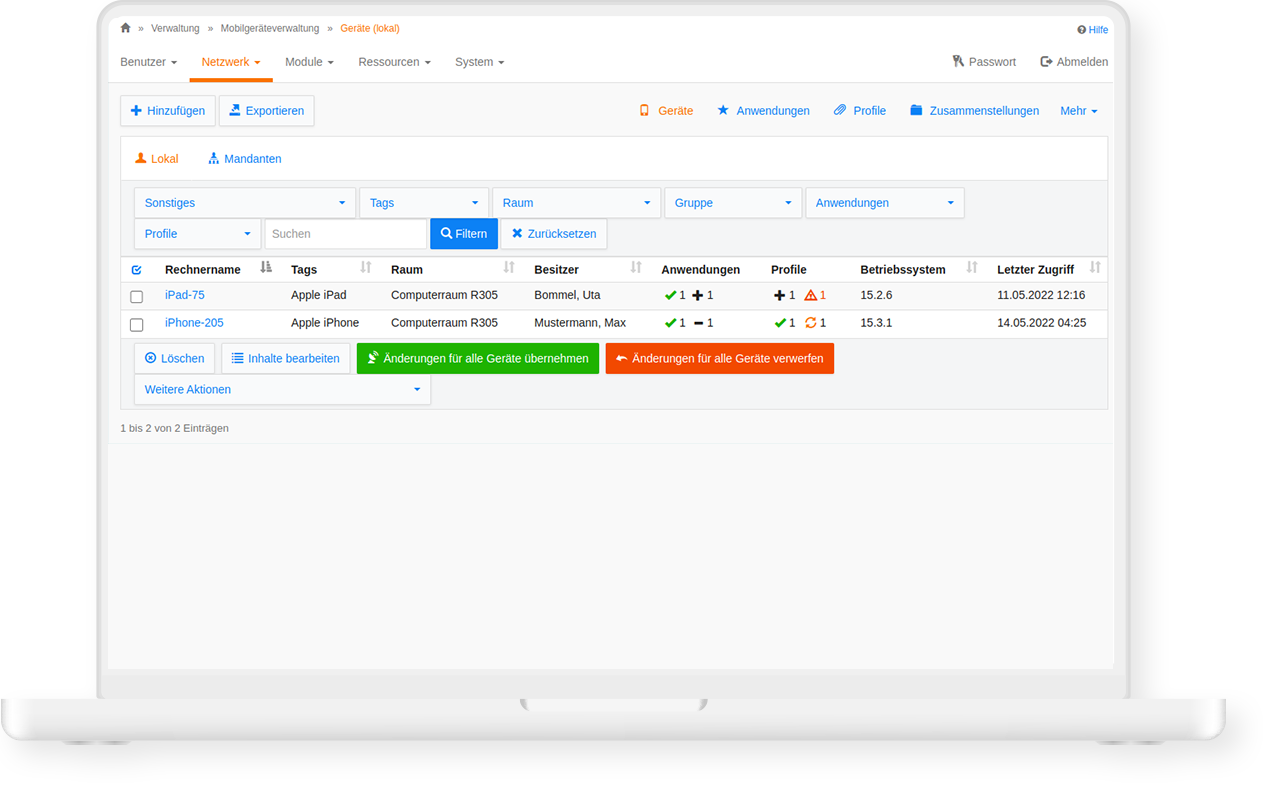This screenshot has width=1280, height=799.
Task: Open the Tags filter dropdown
Action: point(424,203)
